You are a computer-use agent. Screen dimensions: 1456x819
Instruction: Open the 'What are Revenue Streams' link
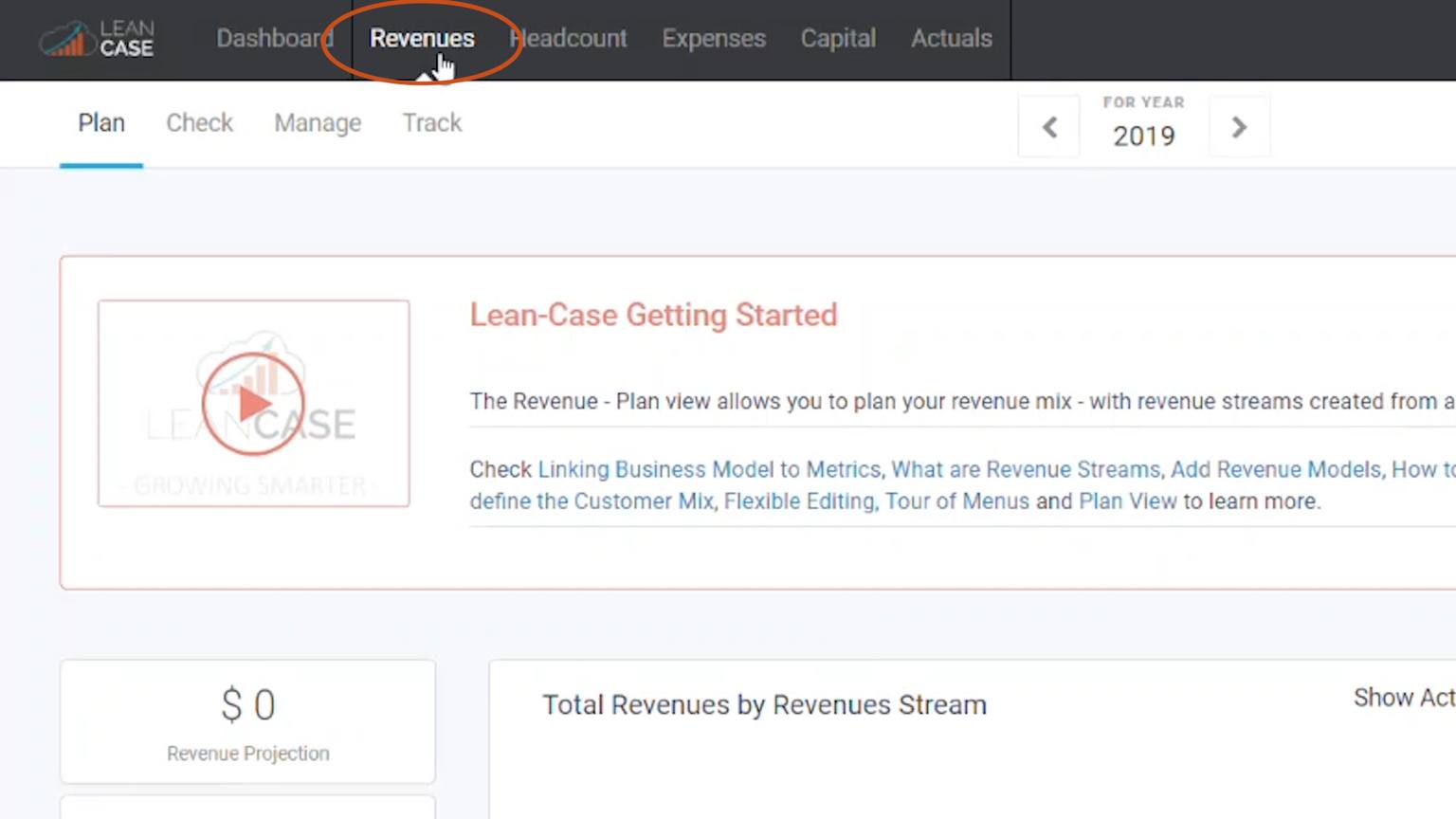(1024, 469)
